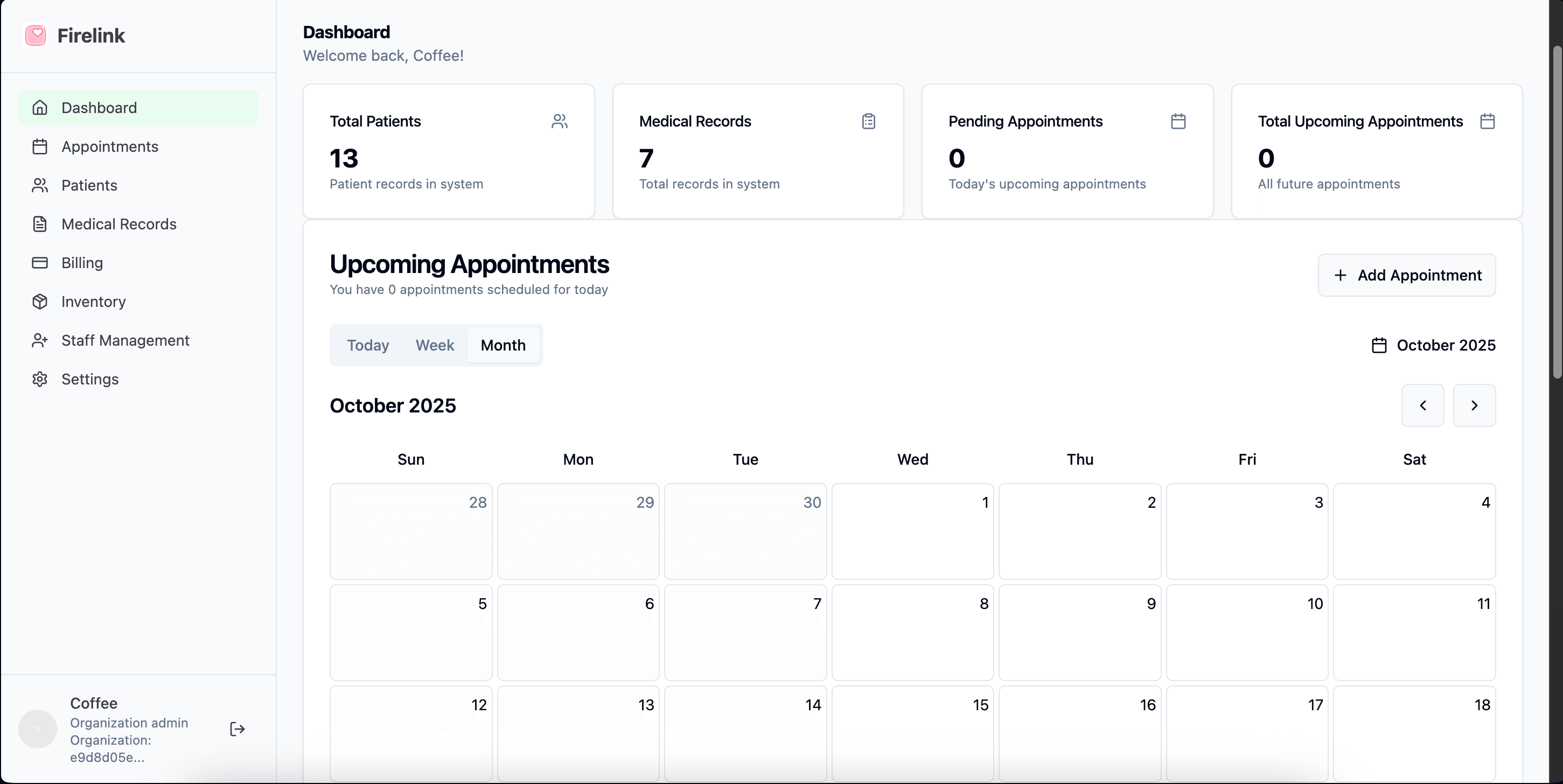
Task: Open the October 2025 date picker
Action: 1433,345
